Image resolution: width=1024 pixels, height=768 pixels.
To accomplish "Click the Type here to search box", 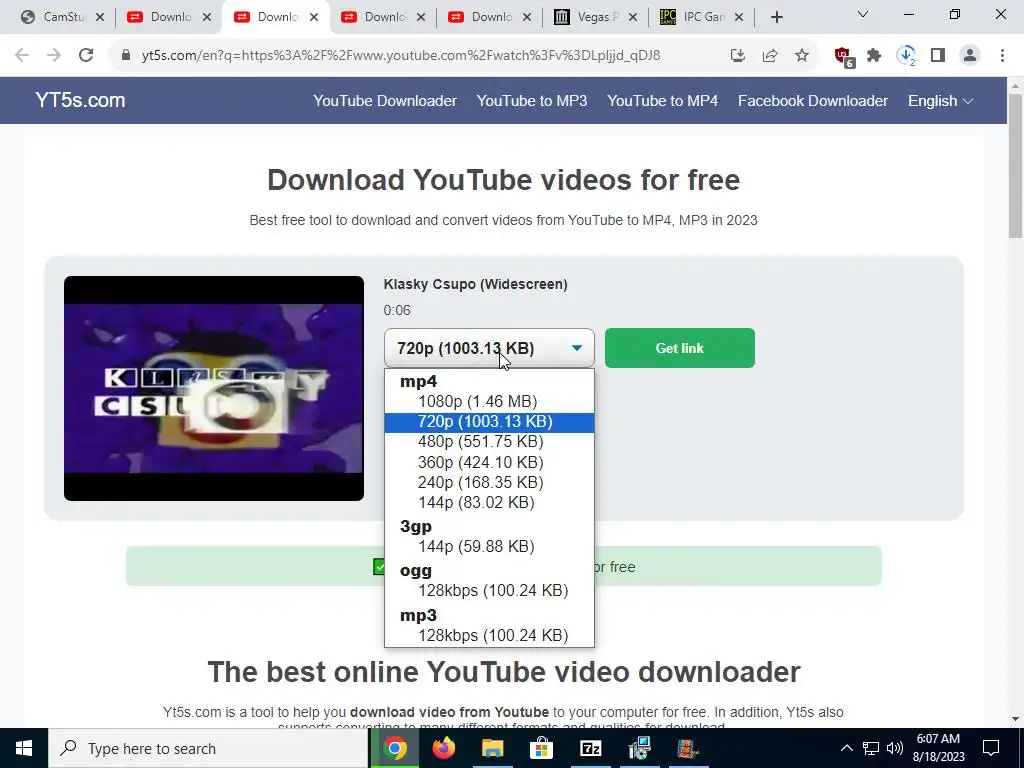I will coord(209,748).
